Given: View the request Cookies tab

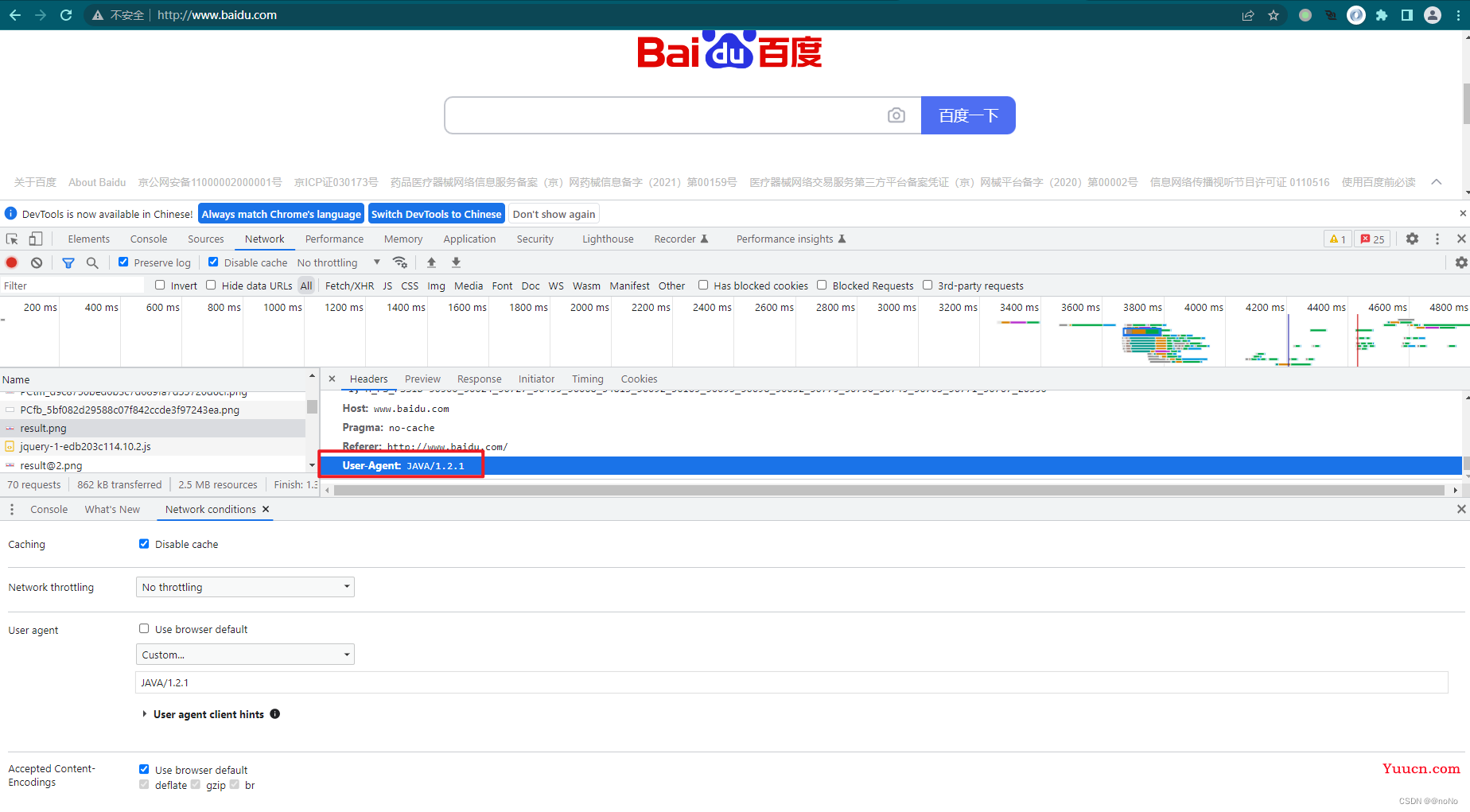Looking at the screenshot, I should (639, 379).
